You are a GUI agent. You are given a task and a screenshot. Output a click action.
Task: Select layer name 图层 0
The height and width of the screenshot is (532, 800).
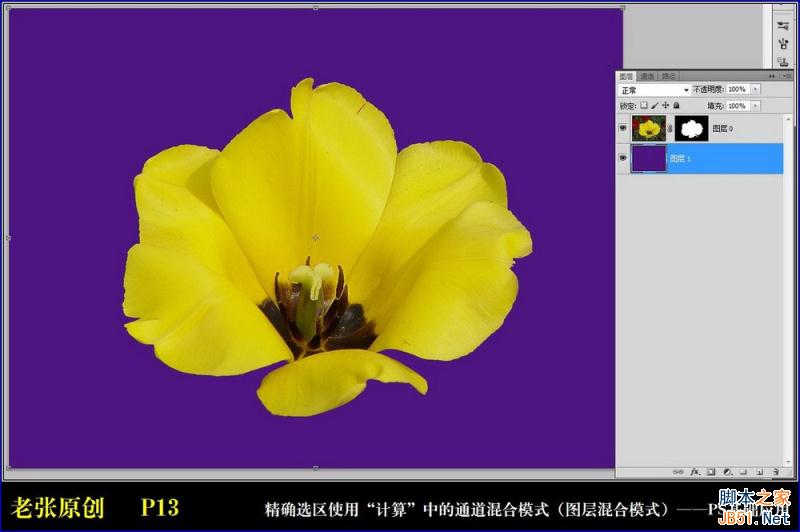(722, 129)
